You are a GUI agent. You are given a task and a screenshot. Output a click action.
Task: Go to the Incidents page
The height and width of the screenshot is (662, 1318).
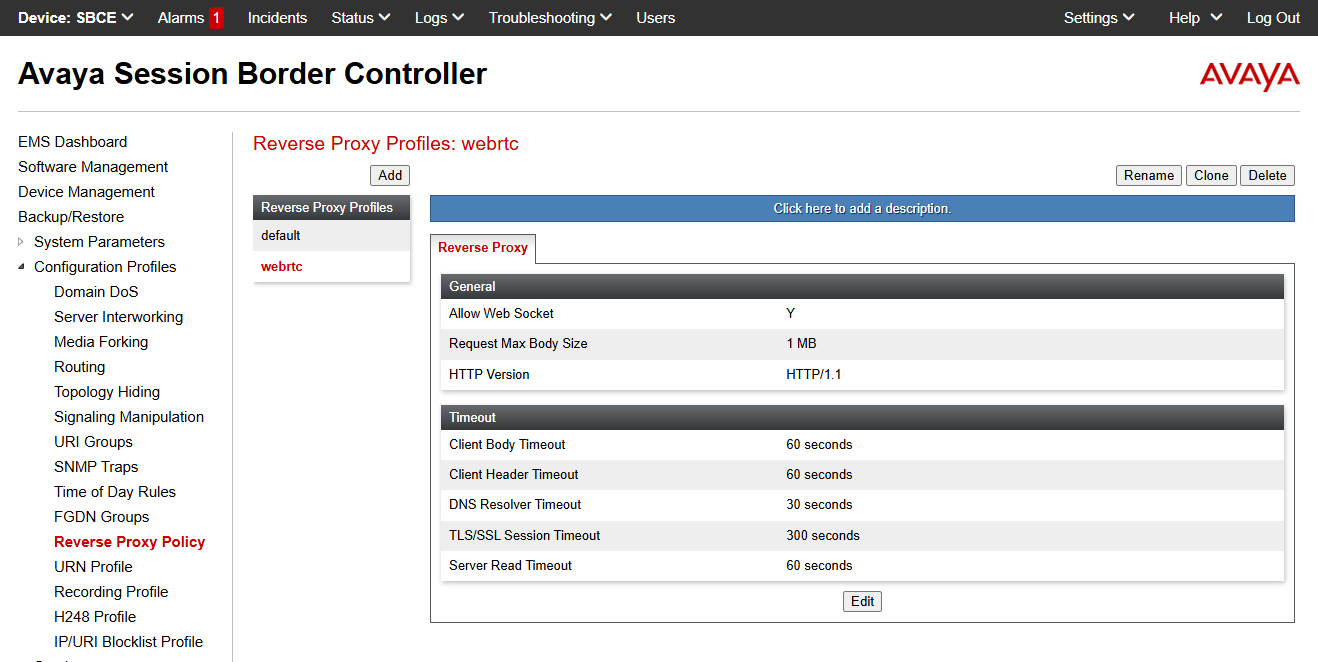277,18
